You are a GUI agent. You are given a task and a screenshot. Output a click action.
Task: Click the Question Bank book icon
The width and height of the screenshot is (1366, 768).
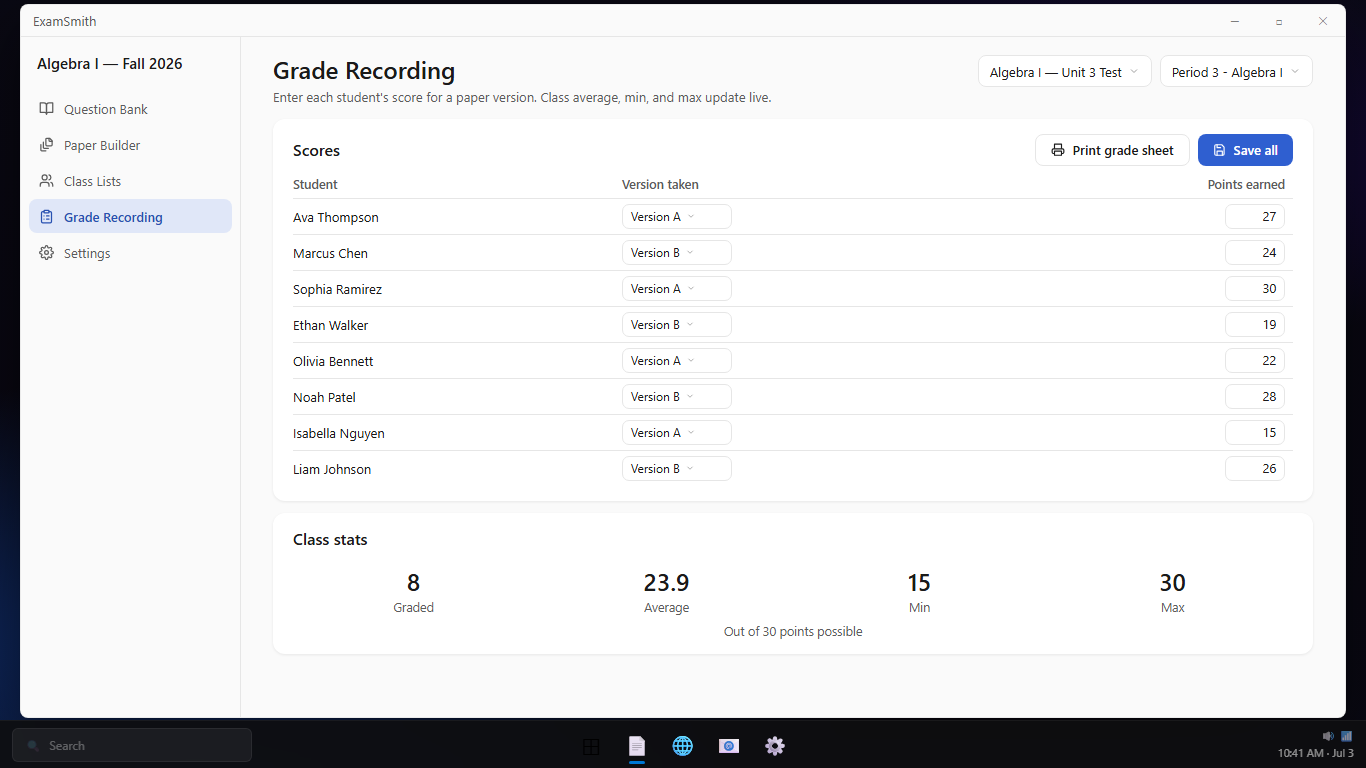pyautogui.click(x=46, y=109)
